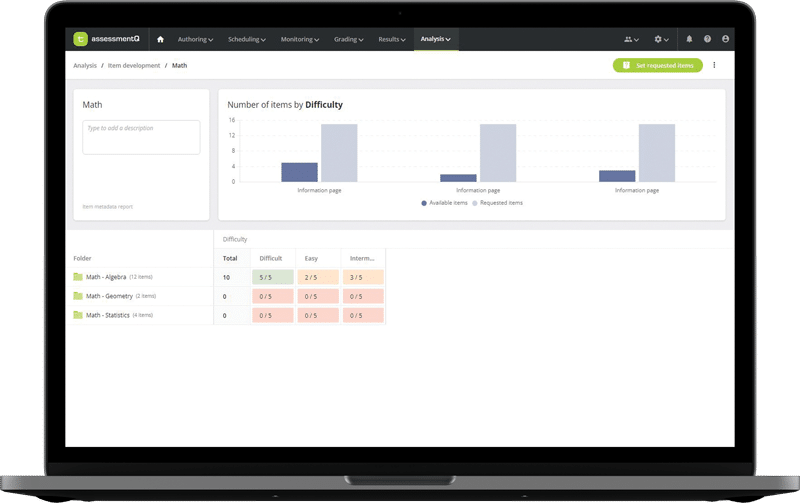
Task: Open the Monitoring menu
Action: pos(299,39)
